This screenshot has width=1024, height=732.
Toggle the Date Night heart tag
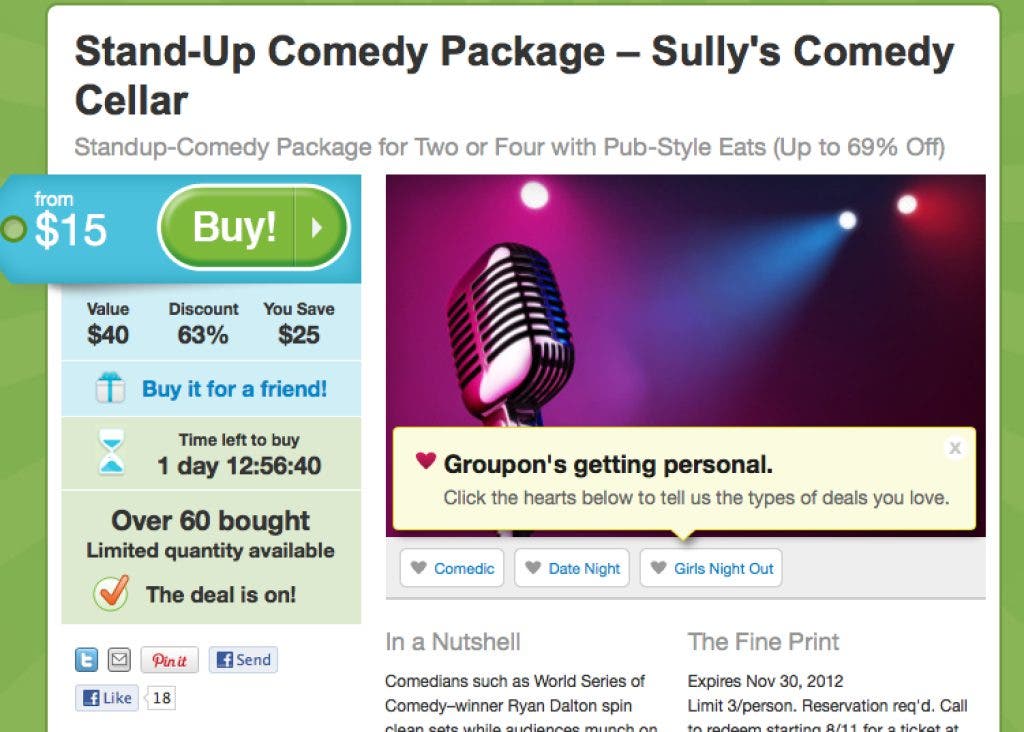pos(572,568)
